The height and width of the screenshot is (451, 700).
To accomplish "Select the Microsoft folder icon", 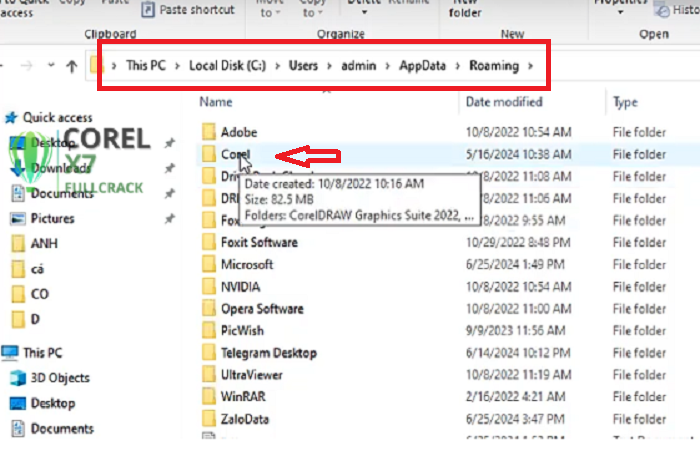I will pos(208,264).
